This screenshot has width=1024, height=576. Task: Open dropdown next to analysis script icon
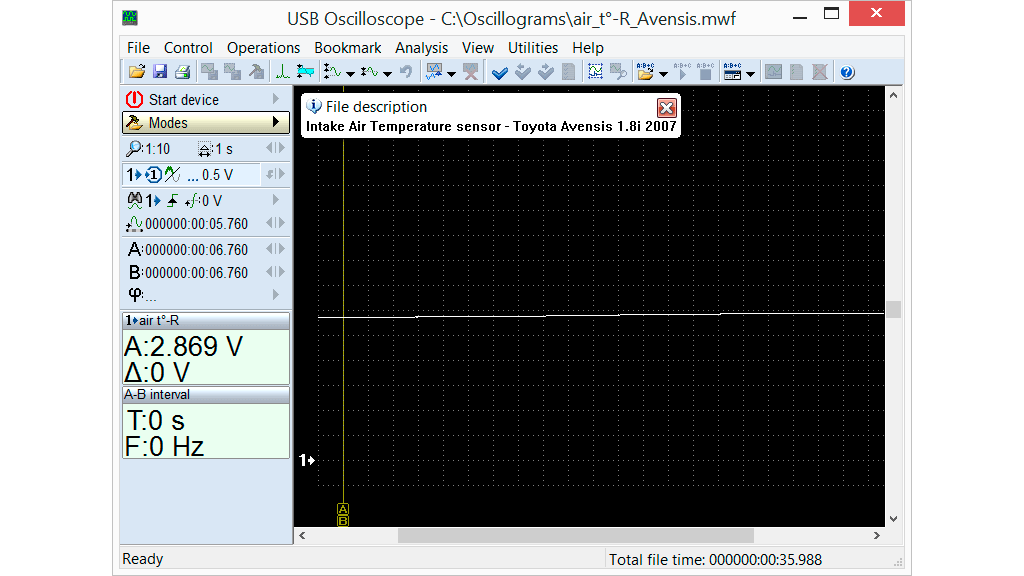click(x=451, y=73)
